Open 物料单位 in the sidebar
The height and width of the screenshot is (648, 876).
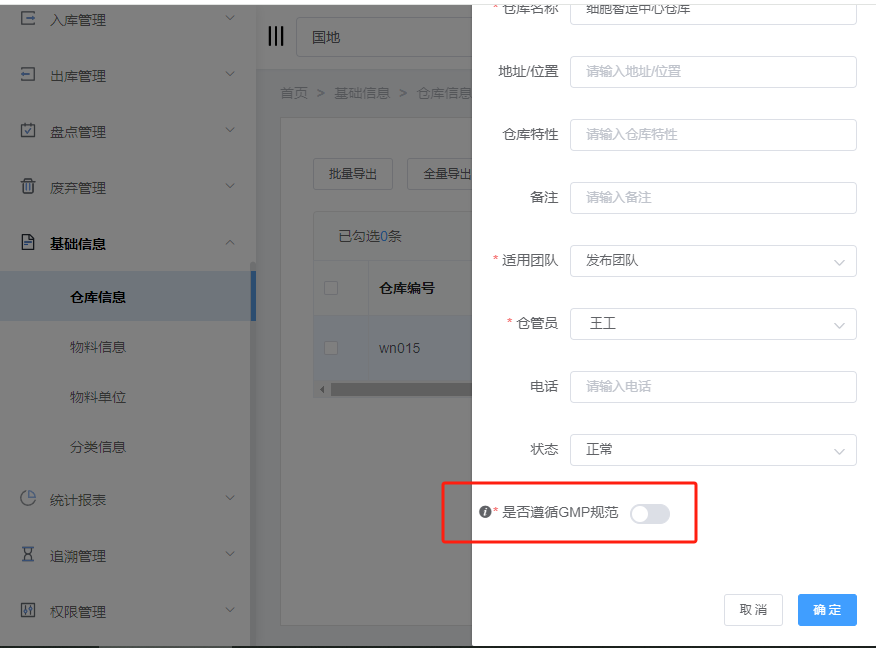tap(98, 397)
